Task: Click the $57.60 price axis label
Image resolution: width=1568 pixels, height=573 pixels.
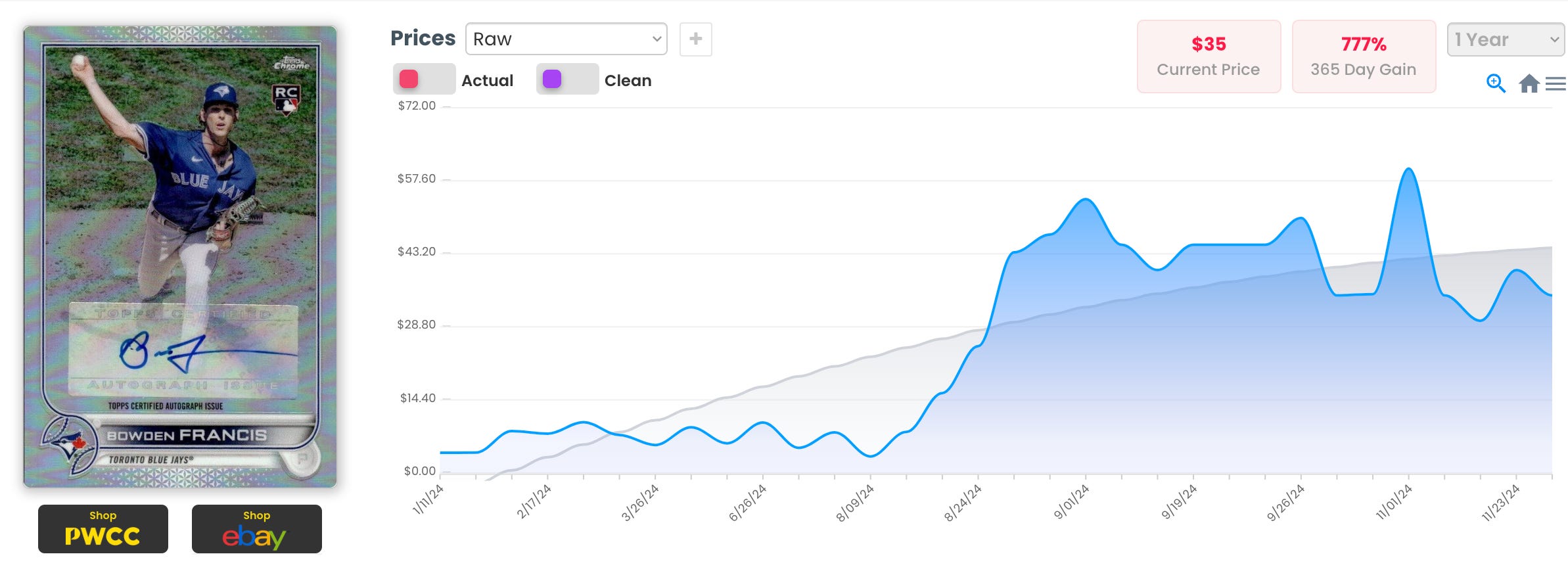Action: pos(417,179)
